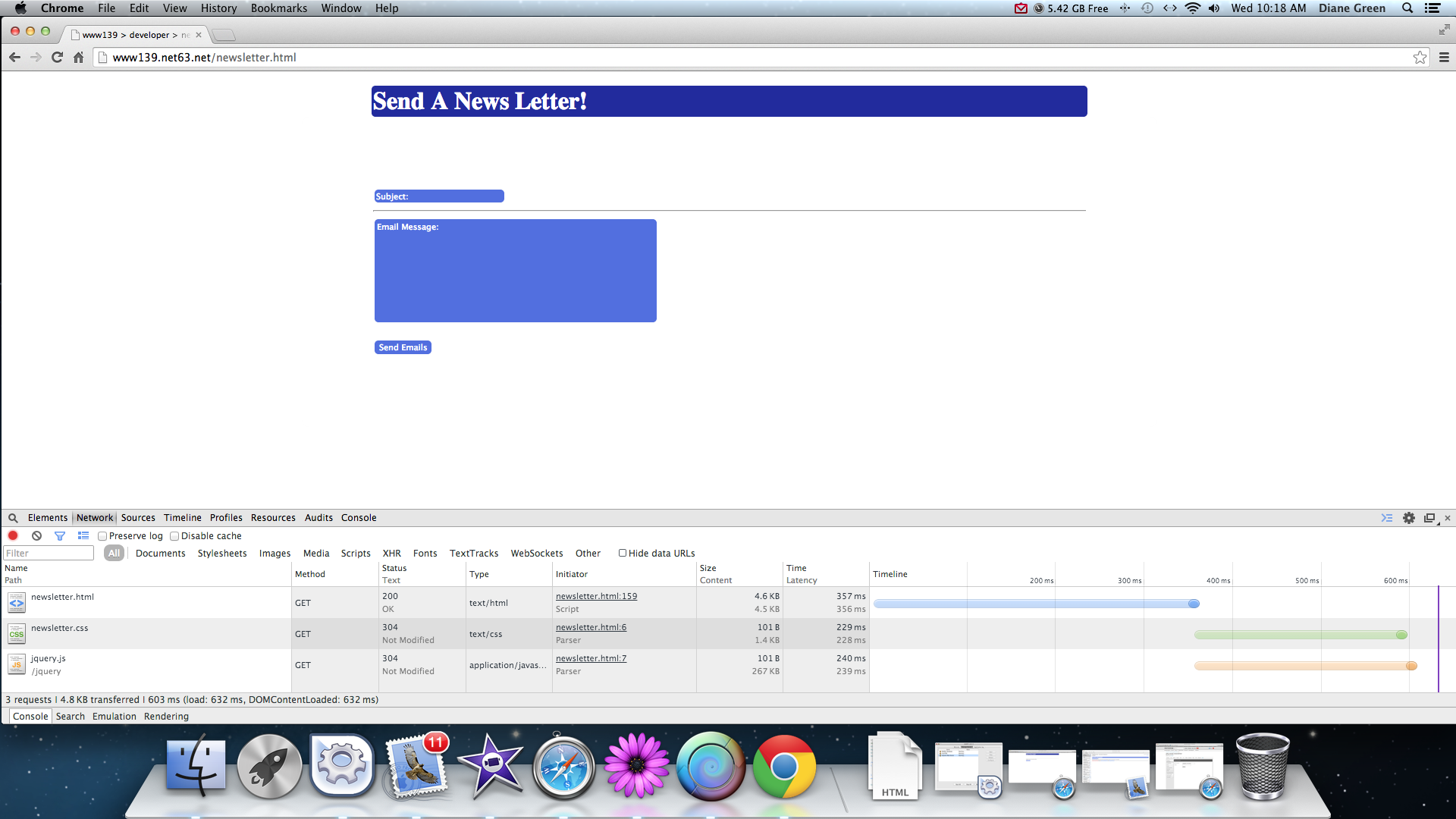Select the Console tab at bottom

click(x=30, y=716)
